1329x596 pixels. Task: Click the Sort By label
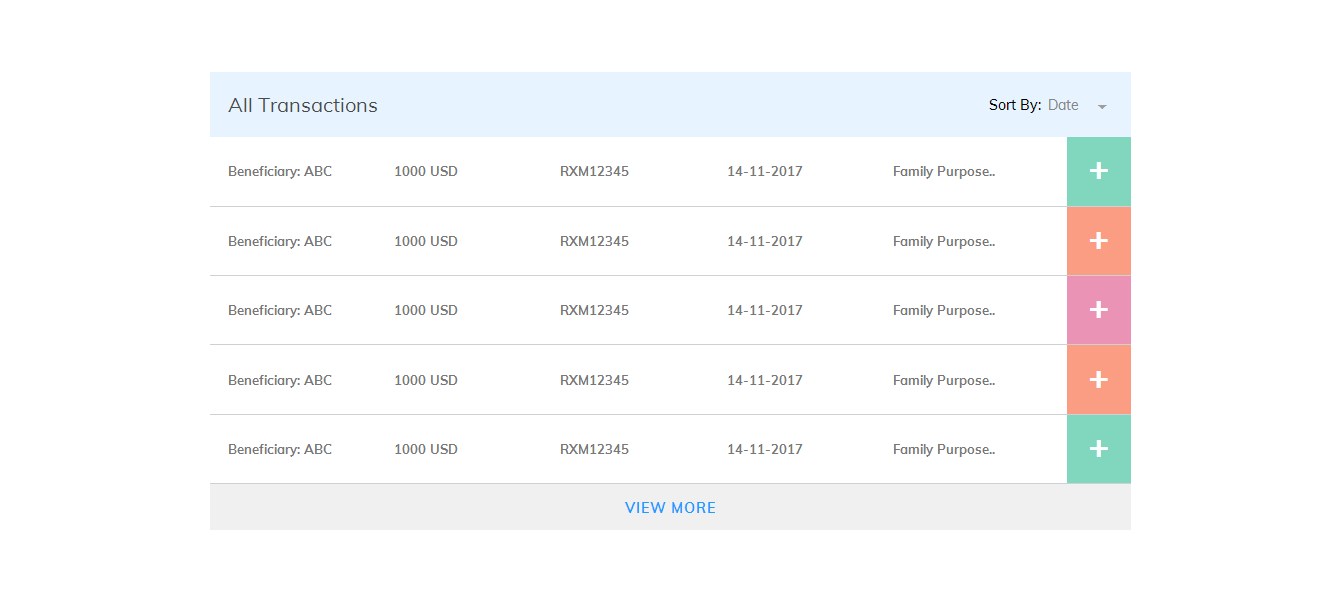(x=1015, y=105)
